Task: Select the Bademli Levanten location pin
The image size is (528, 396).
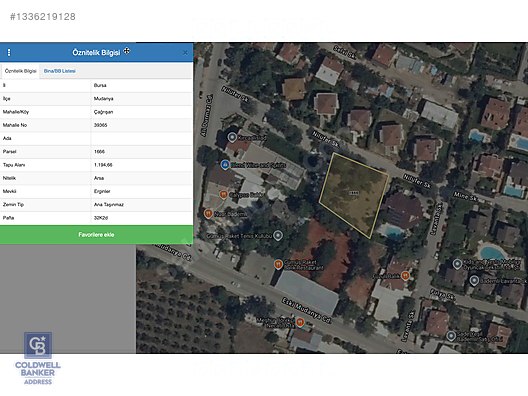Action: click(474, 280)
